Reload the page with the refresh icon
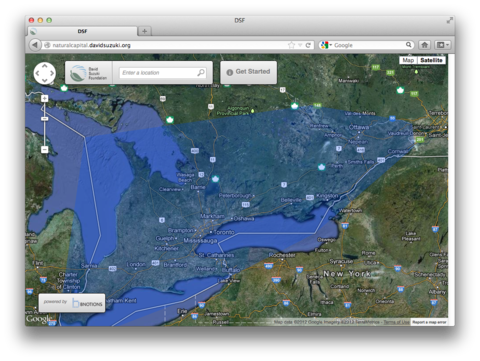Image resolution: width=480 pixels, height=361 pixels. point(308,45)
